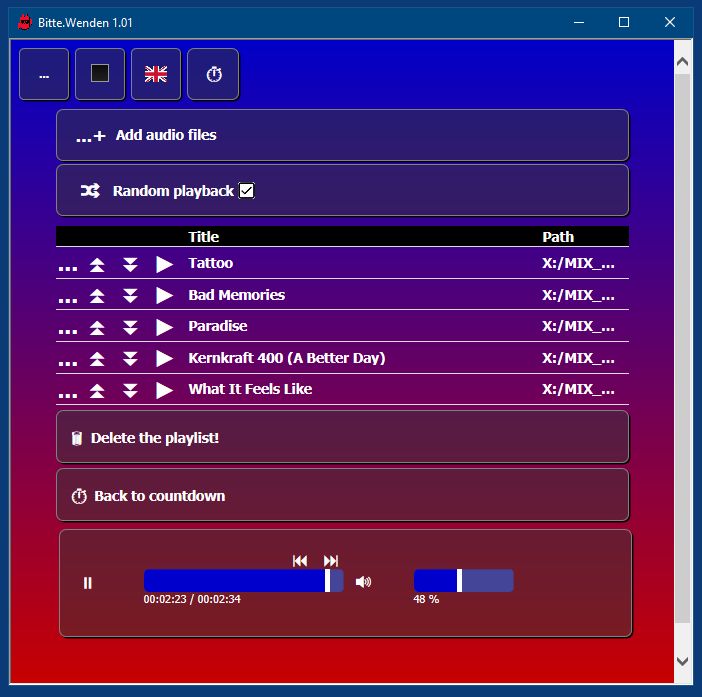Click the track progress seek bar
The width and height of the screenshot is (702, 697).
click(244, 581)
